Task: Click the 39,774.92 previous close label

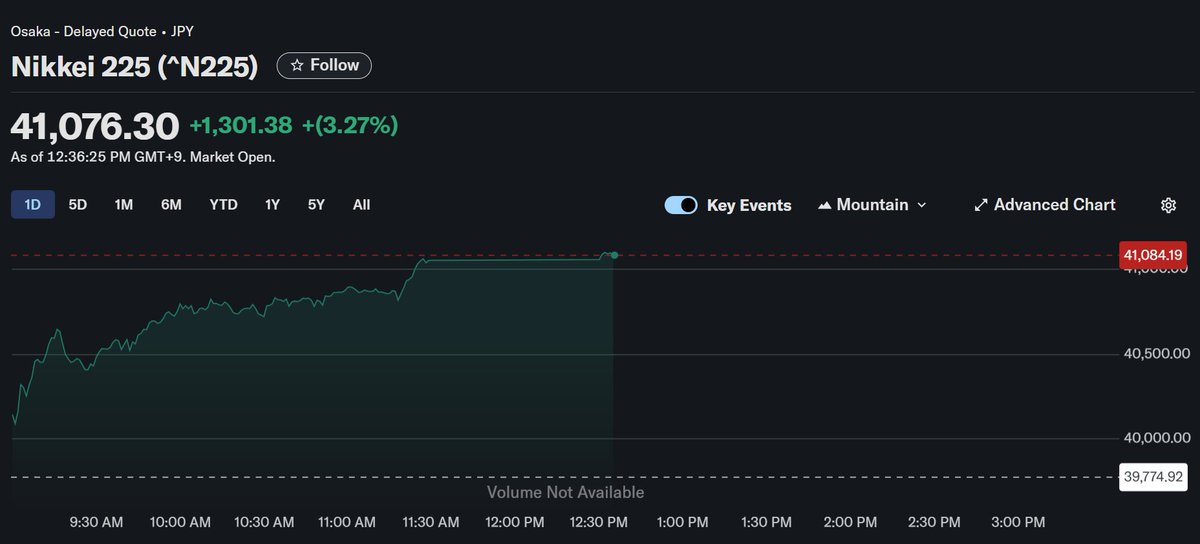Action: click(1153, 477)
